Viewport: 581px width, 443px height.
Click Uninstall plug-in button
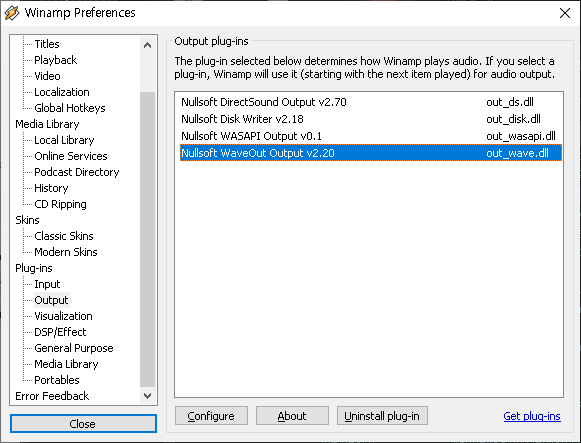tap(382, 416)
